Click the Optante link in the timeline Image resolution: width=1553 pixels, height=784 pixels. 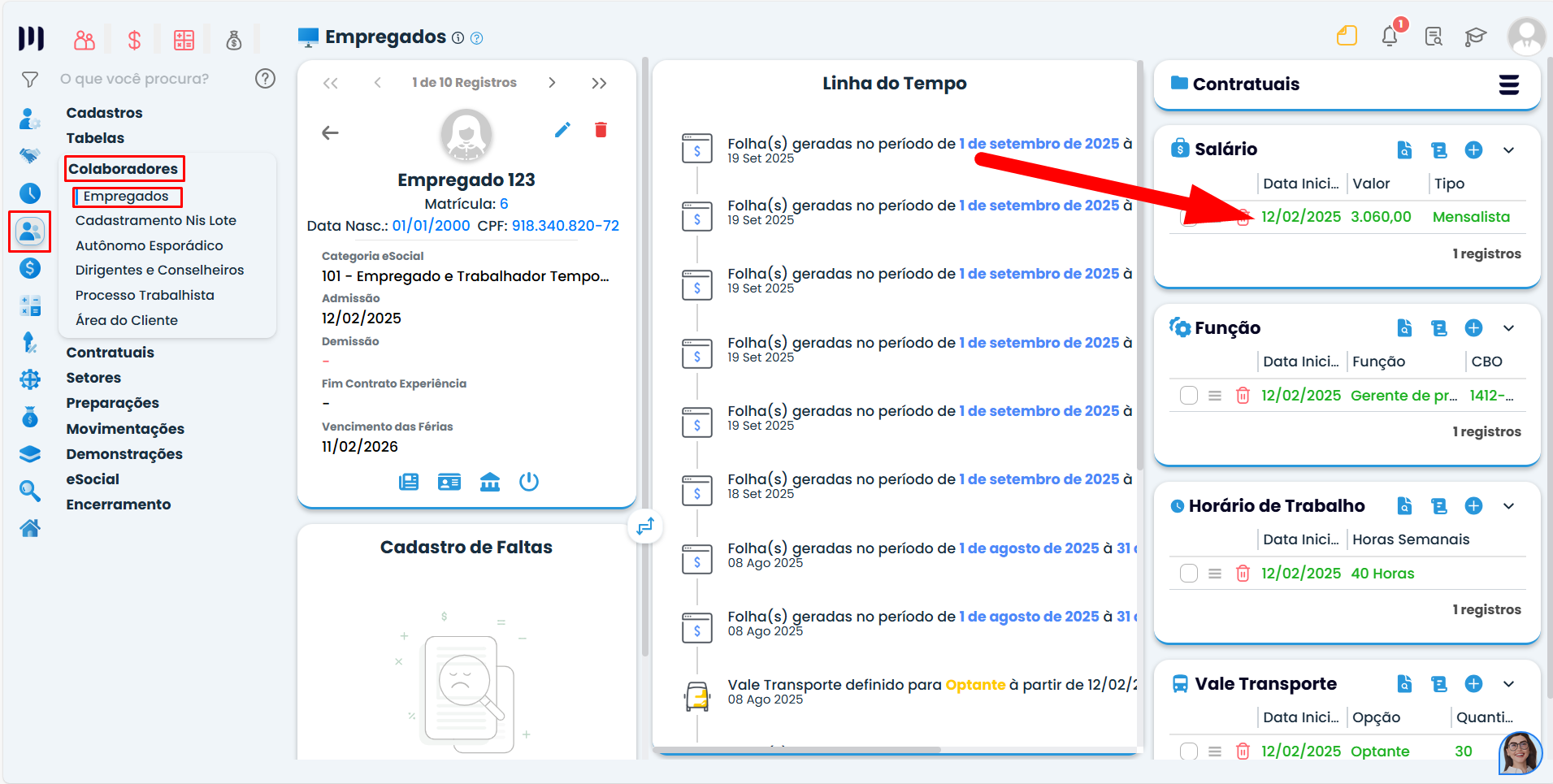(x=975, y=685)
